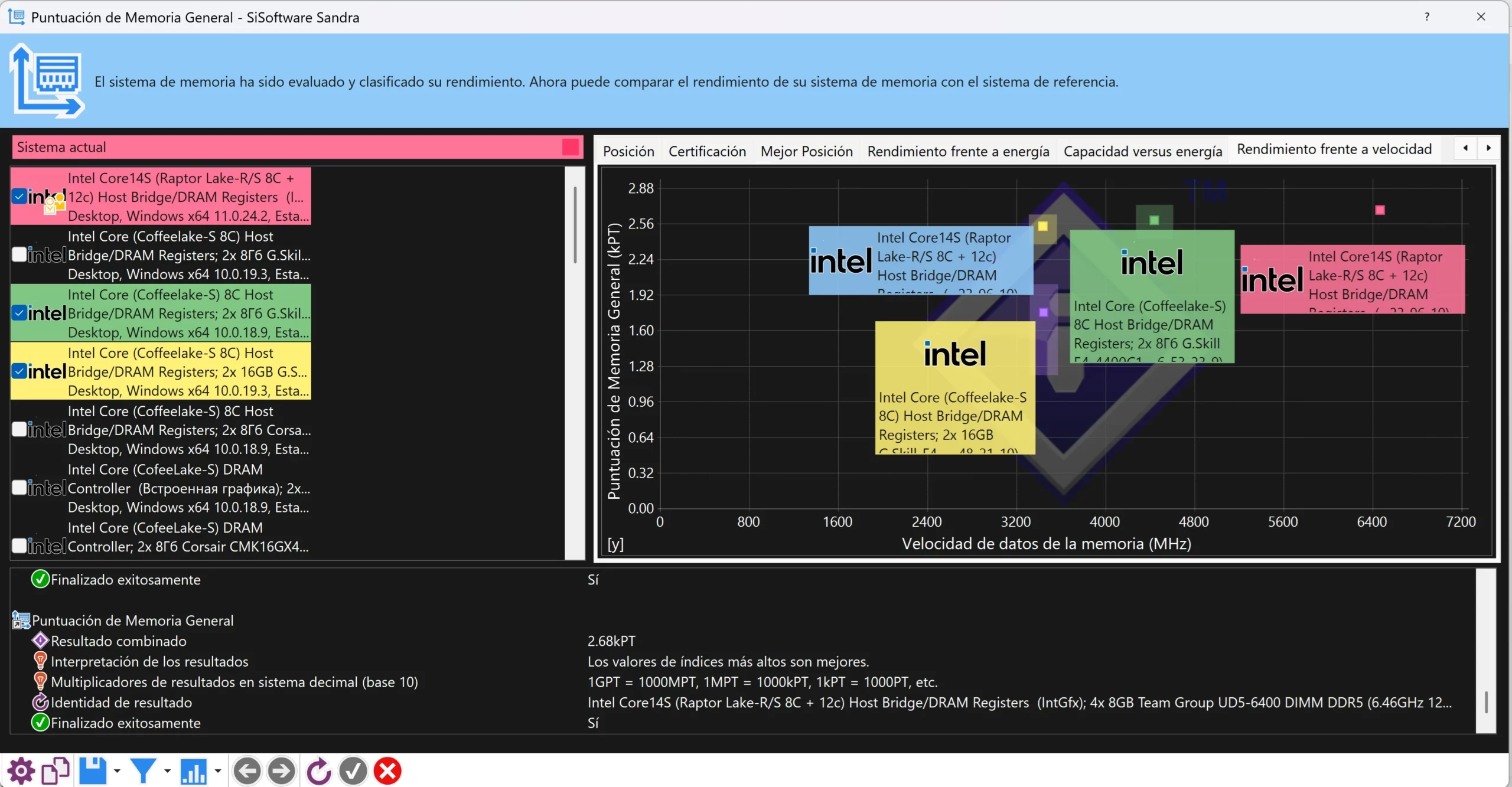Click the Intel logo in the green chart box
Viewport: 1512px width, 787px height.
[1152, 262]
